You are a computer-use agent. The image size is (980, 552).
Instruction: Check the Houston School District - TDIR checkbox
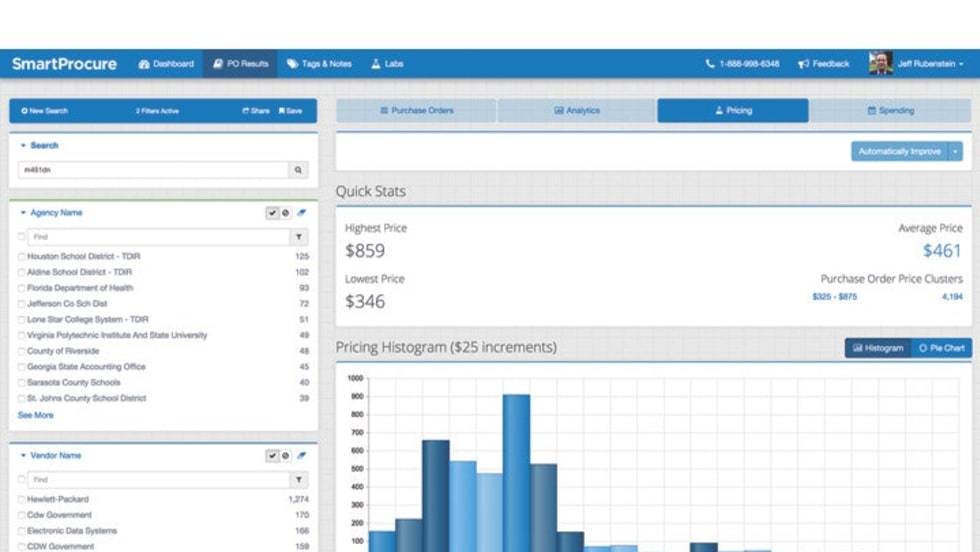pos(22,257)
